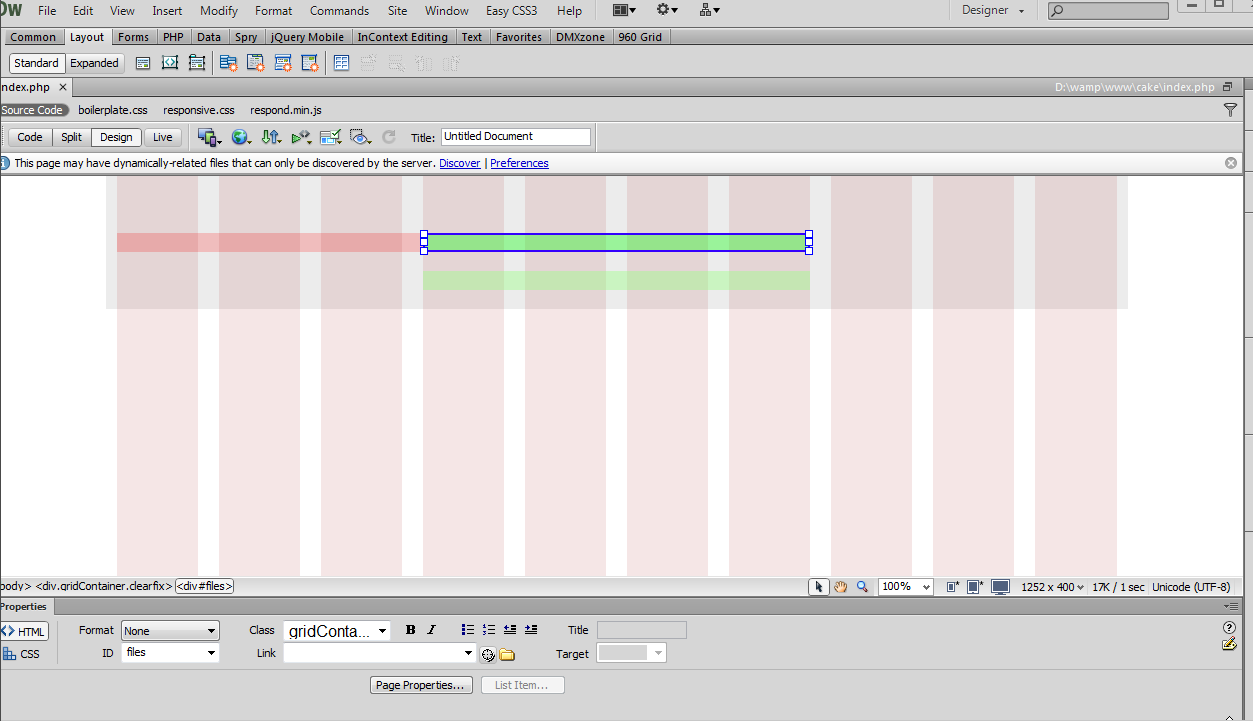Switch to desktop size window icon
This screenshot has height=721, width=1253.
pyautogui.click(x=1000, y=587)
